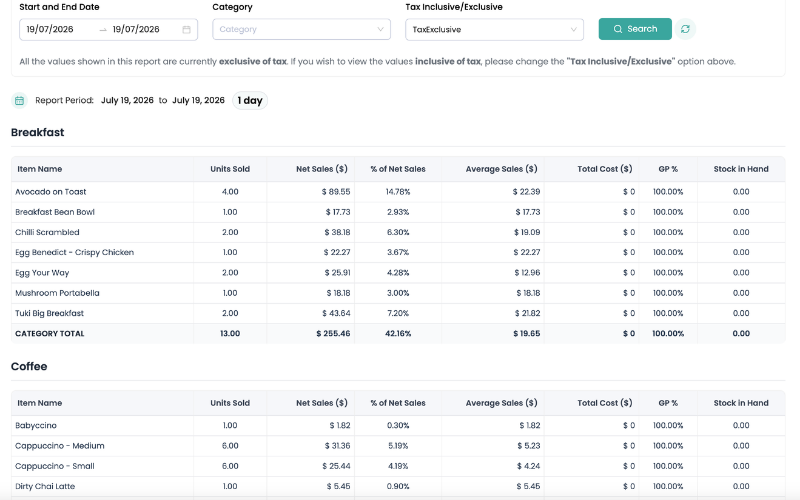800x500 pixels.
Task: Select the Chilli Scrambled item
Action: [x=47, y=232]
